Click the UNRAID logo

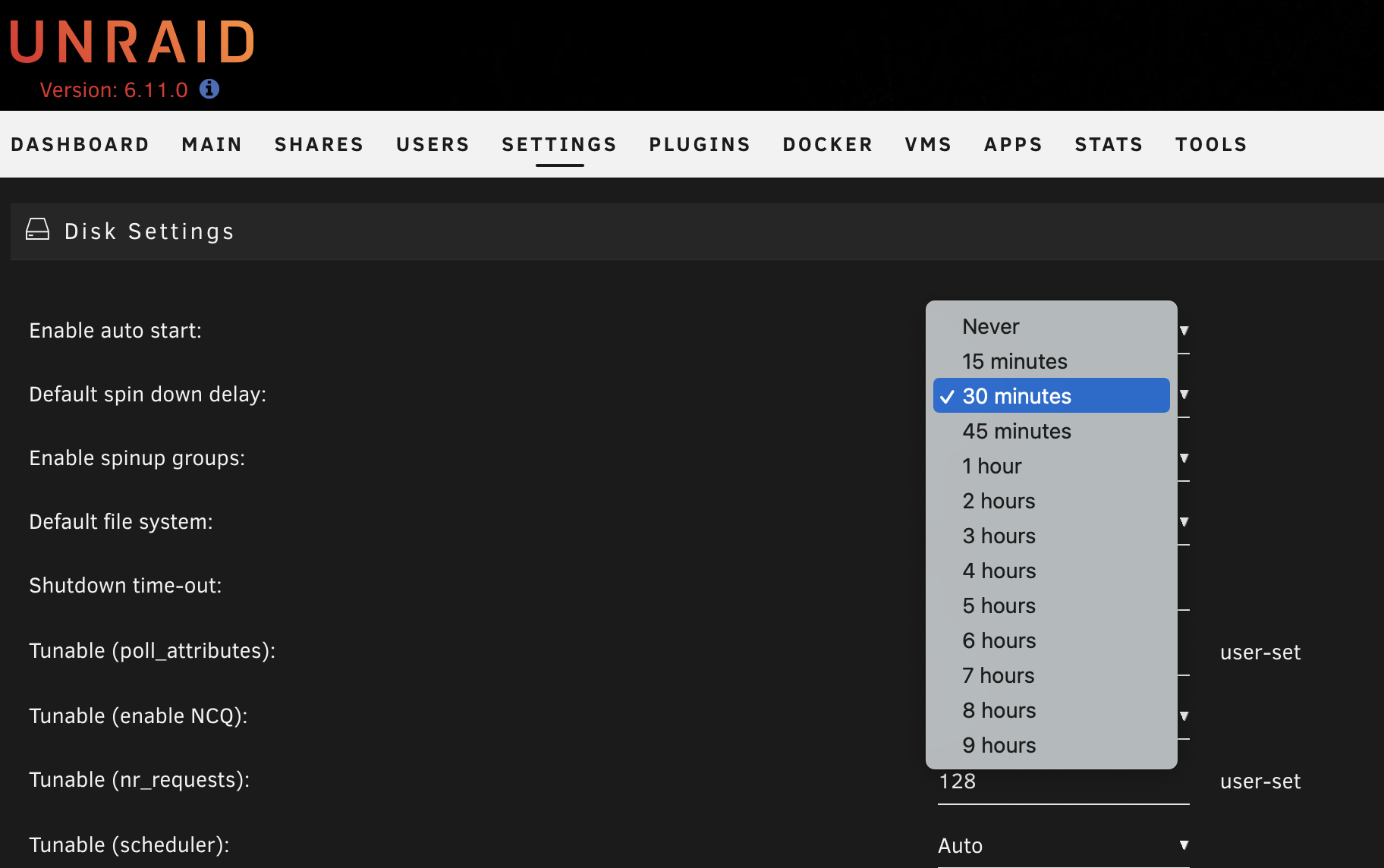133,42
